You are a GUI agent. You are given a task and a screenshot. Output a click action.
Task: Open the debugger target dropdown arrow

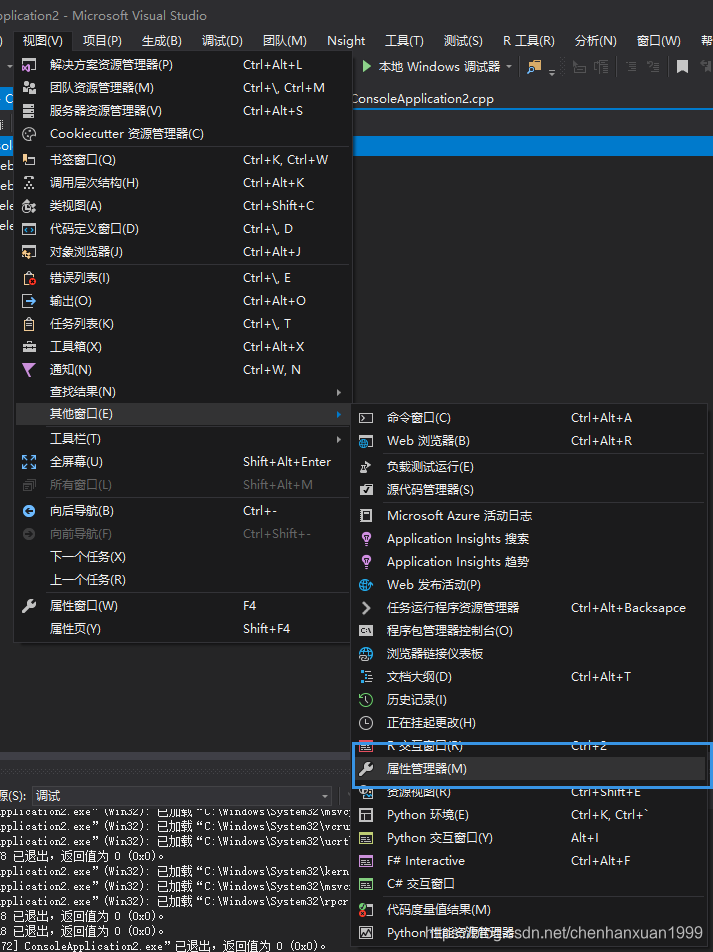click(509, 66)
